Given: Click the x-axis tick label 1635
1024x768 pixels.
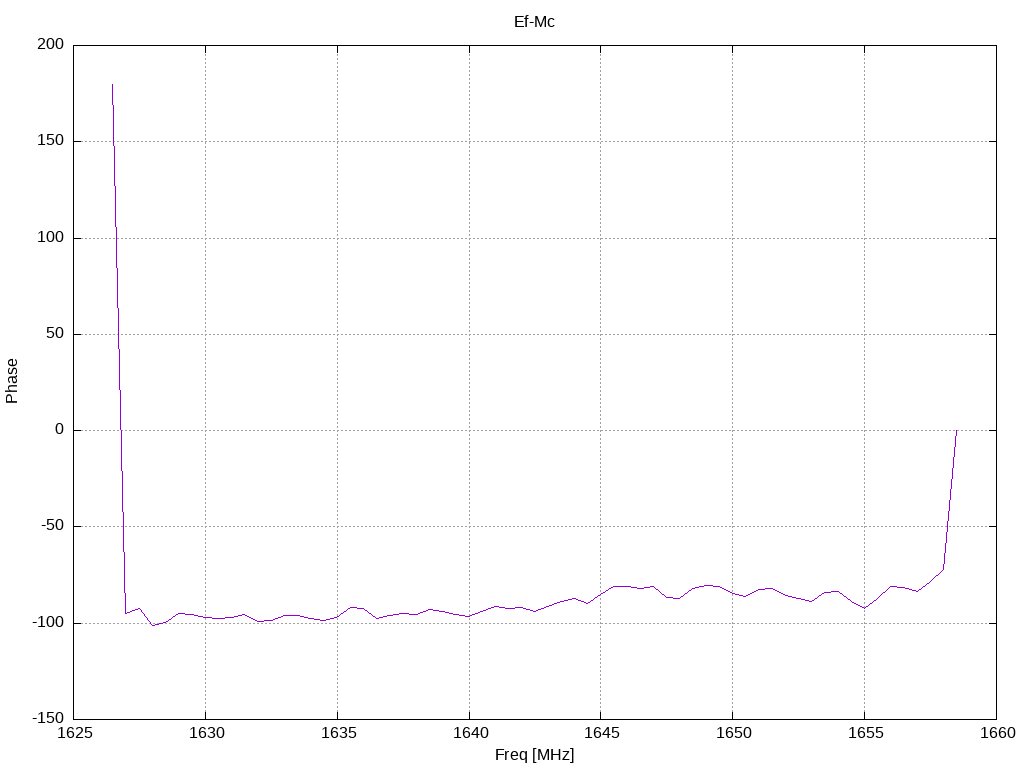Looking at the screenshot, I should pos(338,733).
